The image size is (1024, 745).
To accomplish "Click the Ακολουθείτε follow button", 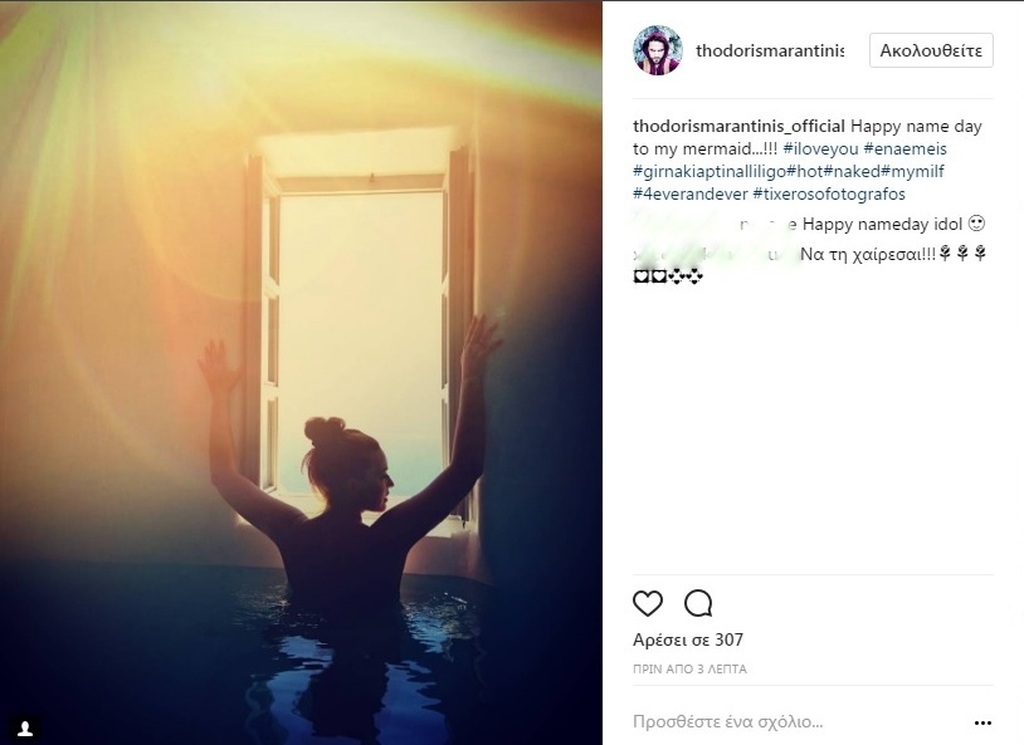I will [x=931, y=50].
